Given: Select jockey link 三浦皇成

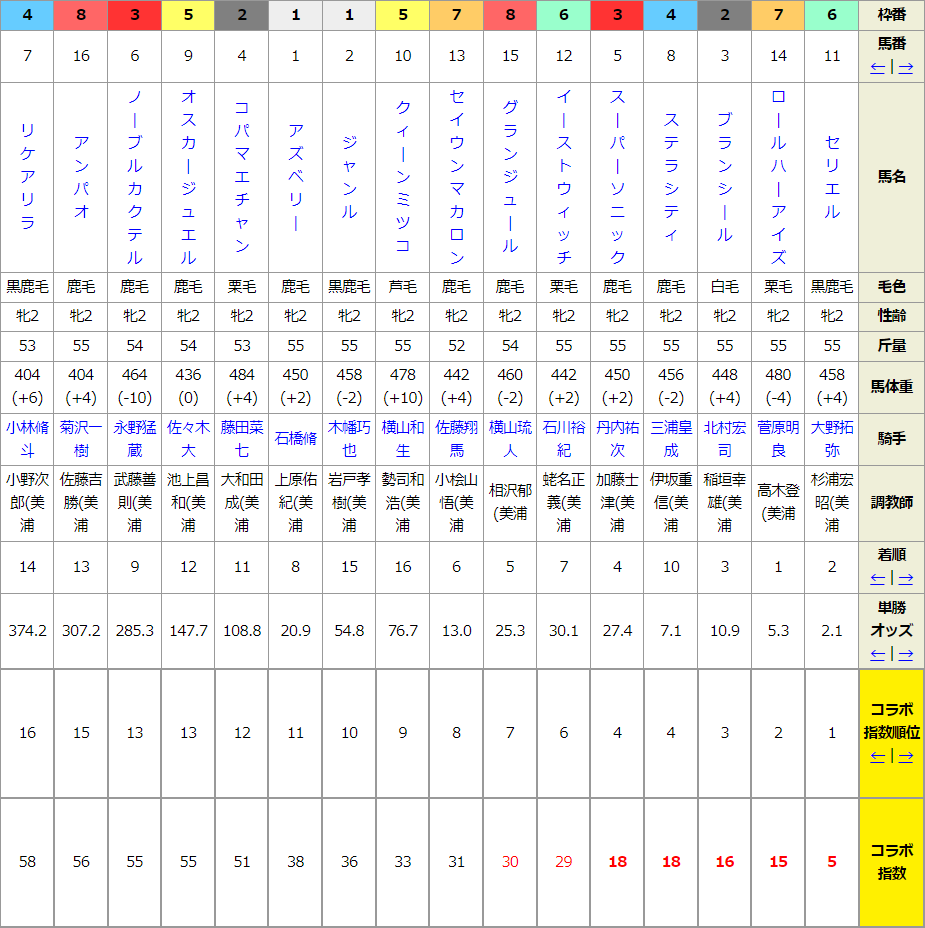Looking at the screenshot, I should pyautogui.click(x=671, y=437).
